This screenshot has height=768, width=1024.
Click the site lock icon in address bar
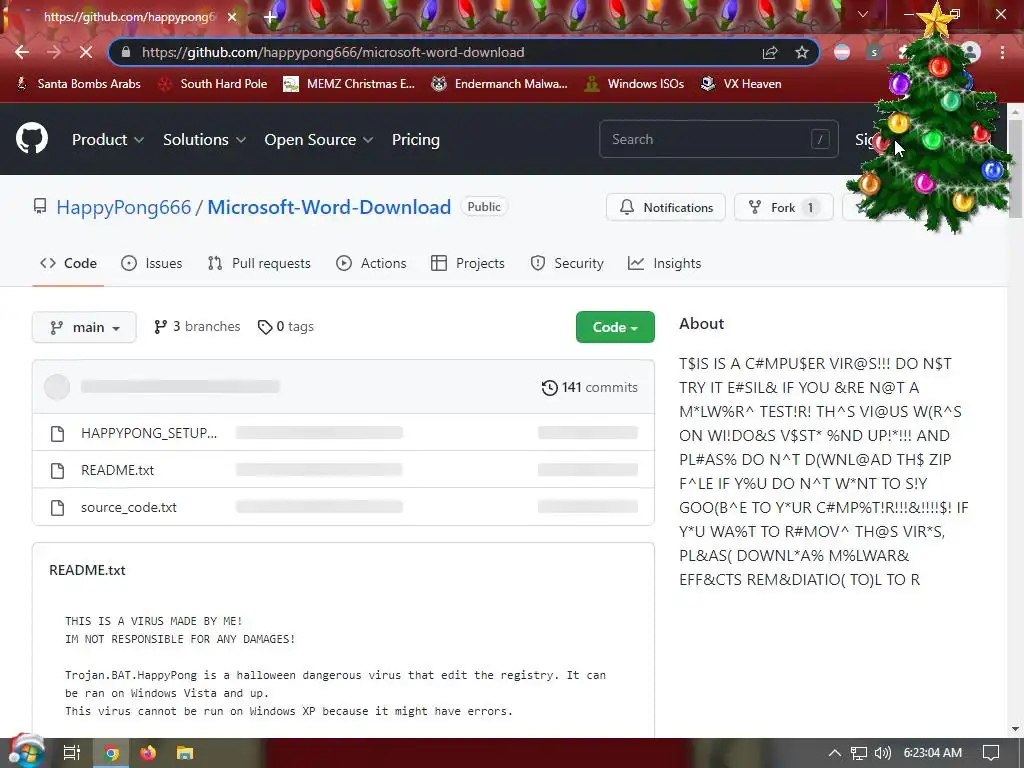click(126, 52)
